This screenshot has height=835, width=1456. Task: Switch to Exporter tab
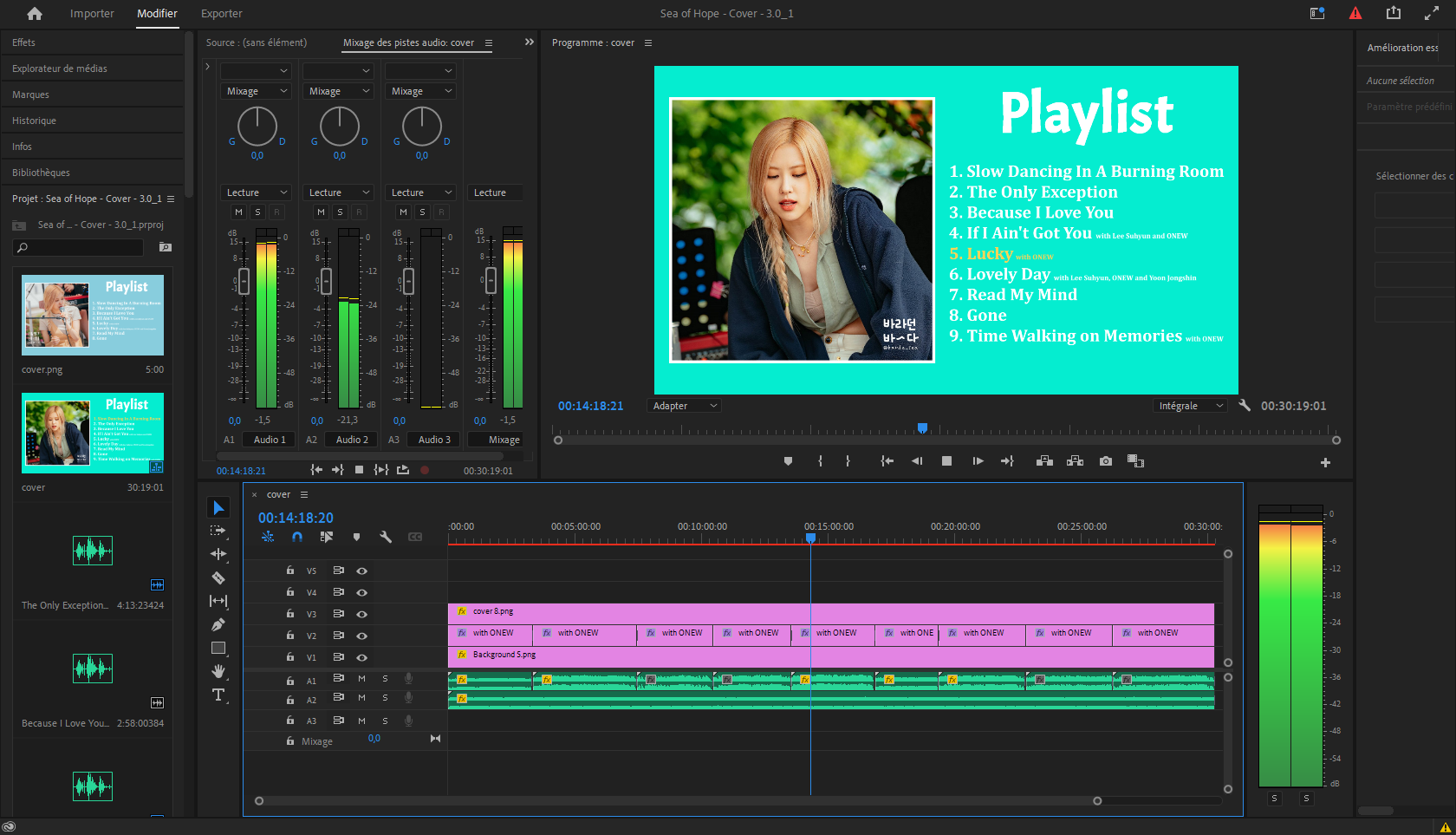pyautogui.click(x=222, y=14)
